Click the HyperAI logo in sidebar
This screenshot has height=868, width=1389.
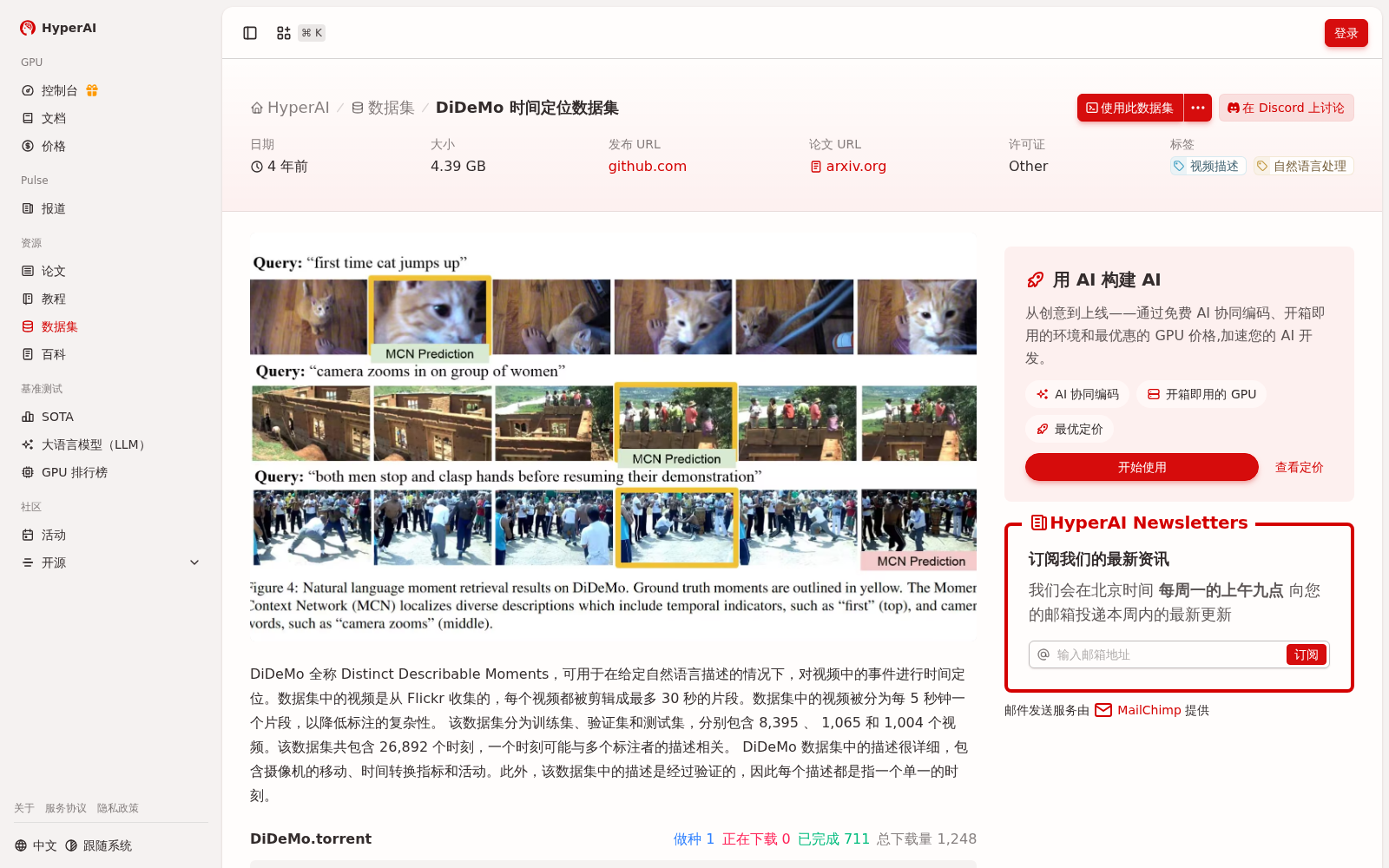58,28
